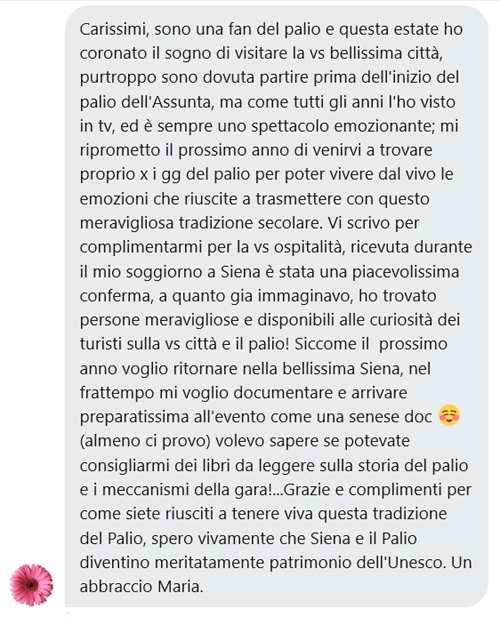This screenshot has height=617, width=500.
Task: Click the word "Carissimi" at message start
Action: 114,30
